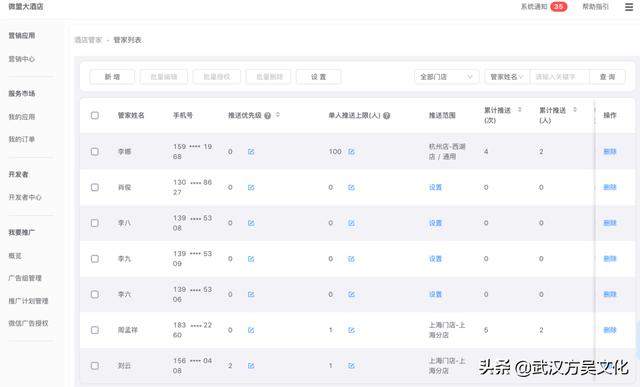This screenshot has width=640, height=387.
Task: Open 我的订单 in the sidebar
Action: [x=22, y=139]
